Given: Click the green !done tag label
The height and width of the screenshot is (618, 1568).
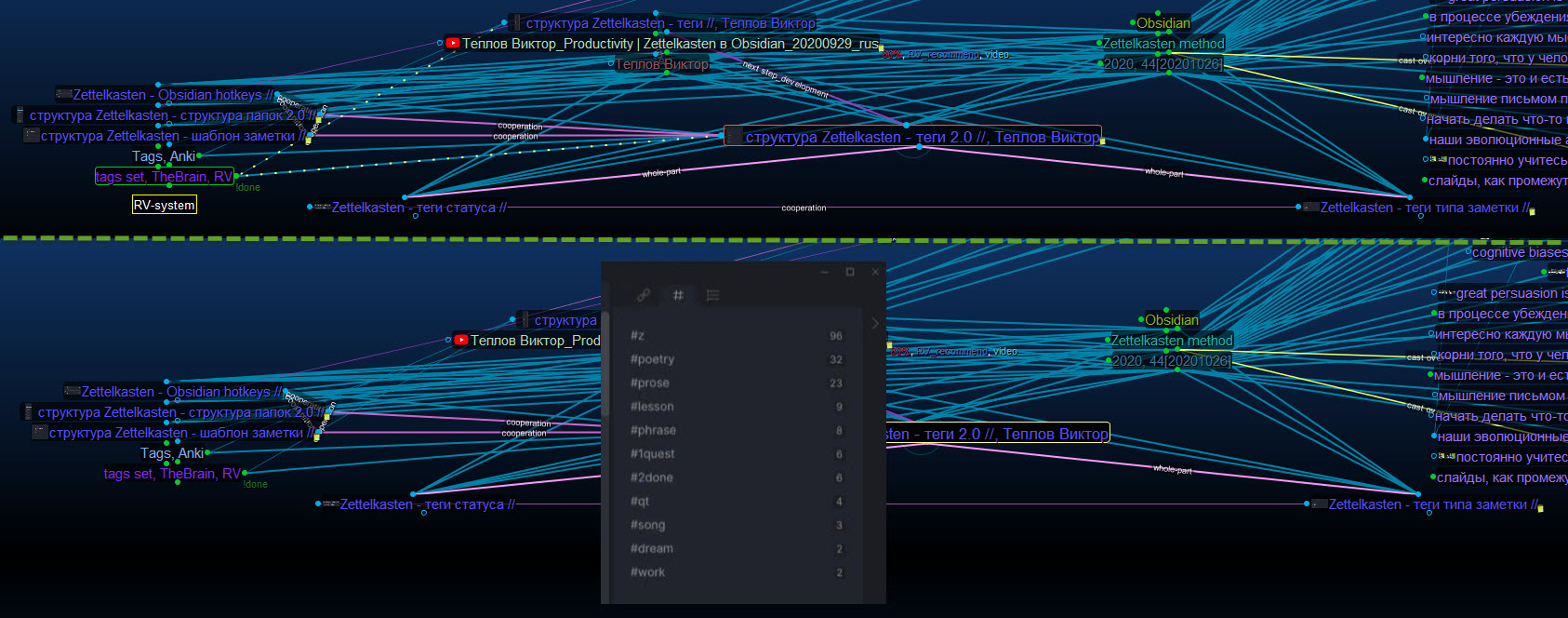Looking at the screenshot, I should pyautogui.click(x=248, y=188).
